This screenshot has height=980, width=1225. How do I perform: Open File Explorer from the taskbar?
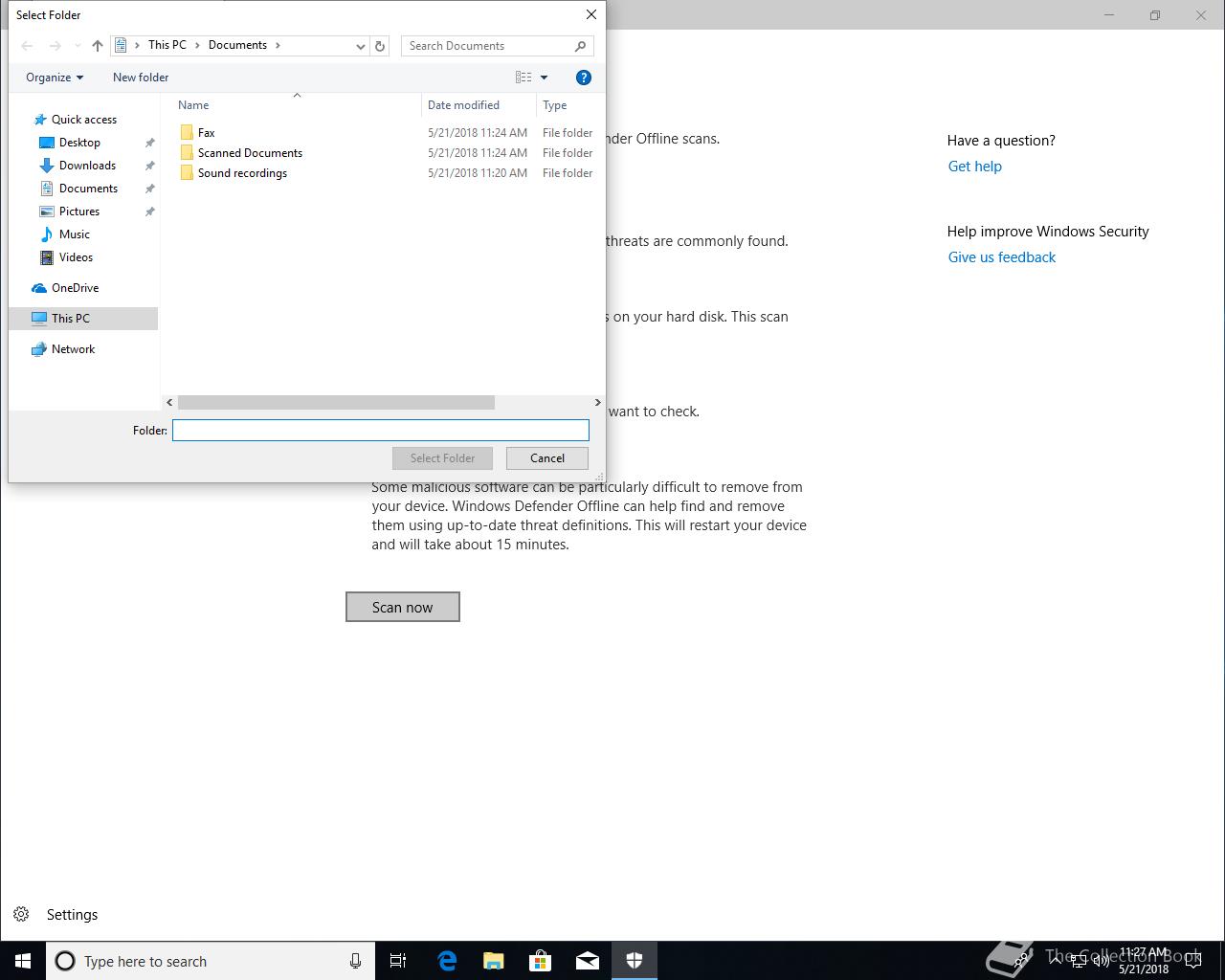494,961
